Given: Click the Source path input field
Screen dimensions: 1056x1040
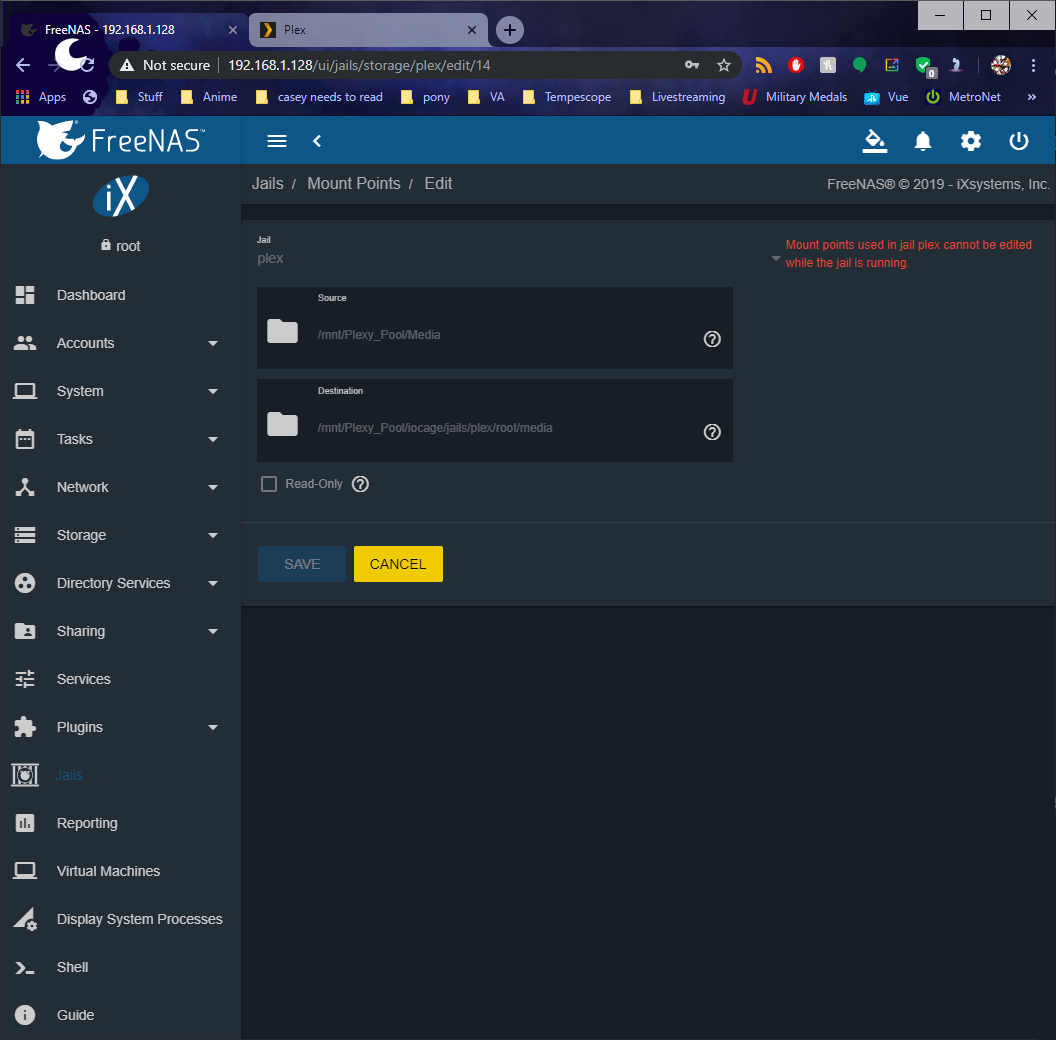Looking at the screenshot, I should [x=505, y=335].
